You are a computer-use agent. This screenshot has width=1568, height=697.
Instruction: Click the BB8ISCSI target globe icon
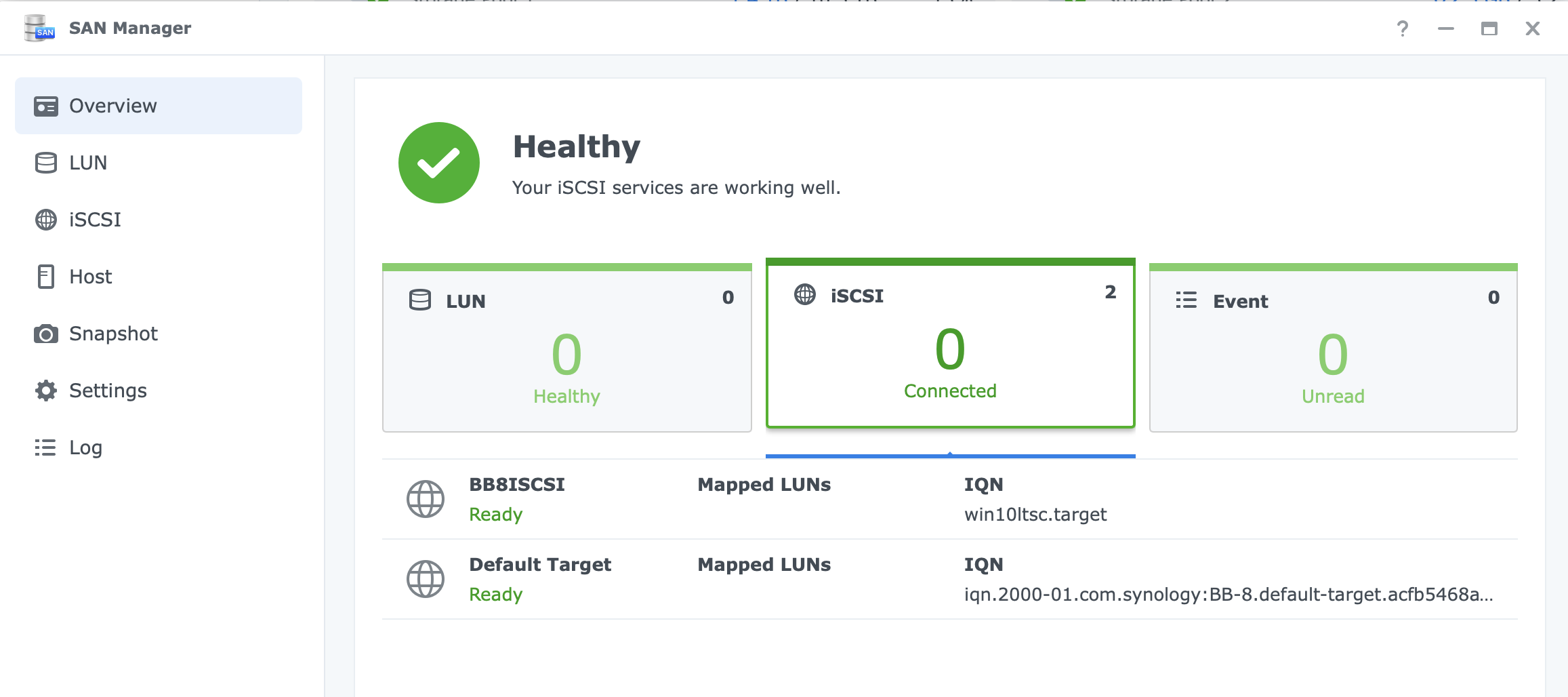(426, 499)
